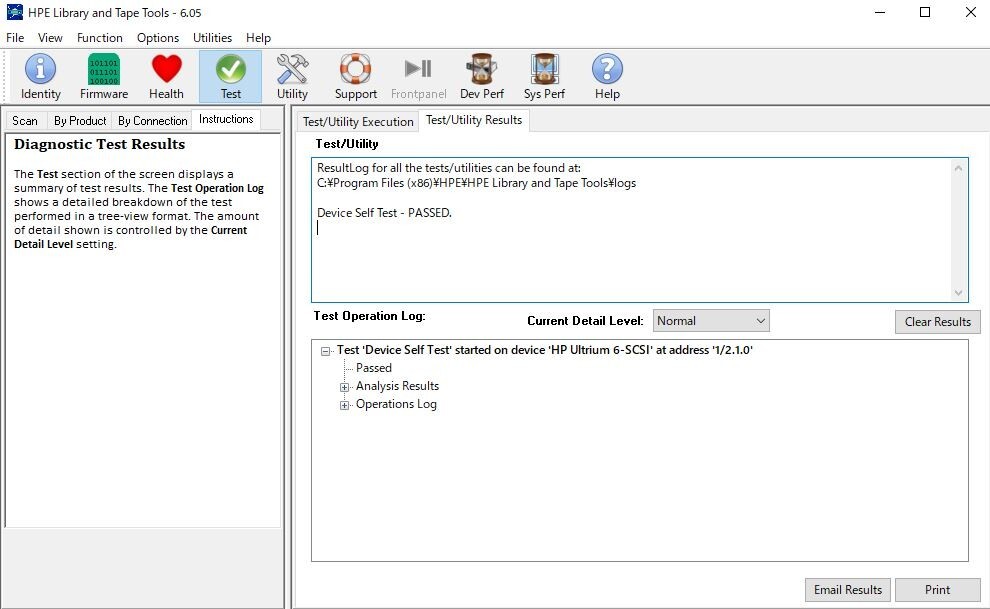Launch the Sys Perf tool
This screenshot has height=609, width=990.
point(544,76)
